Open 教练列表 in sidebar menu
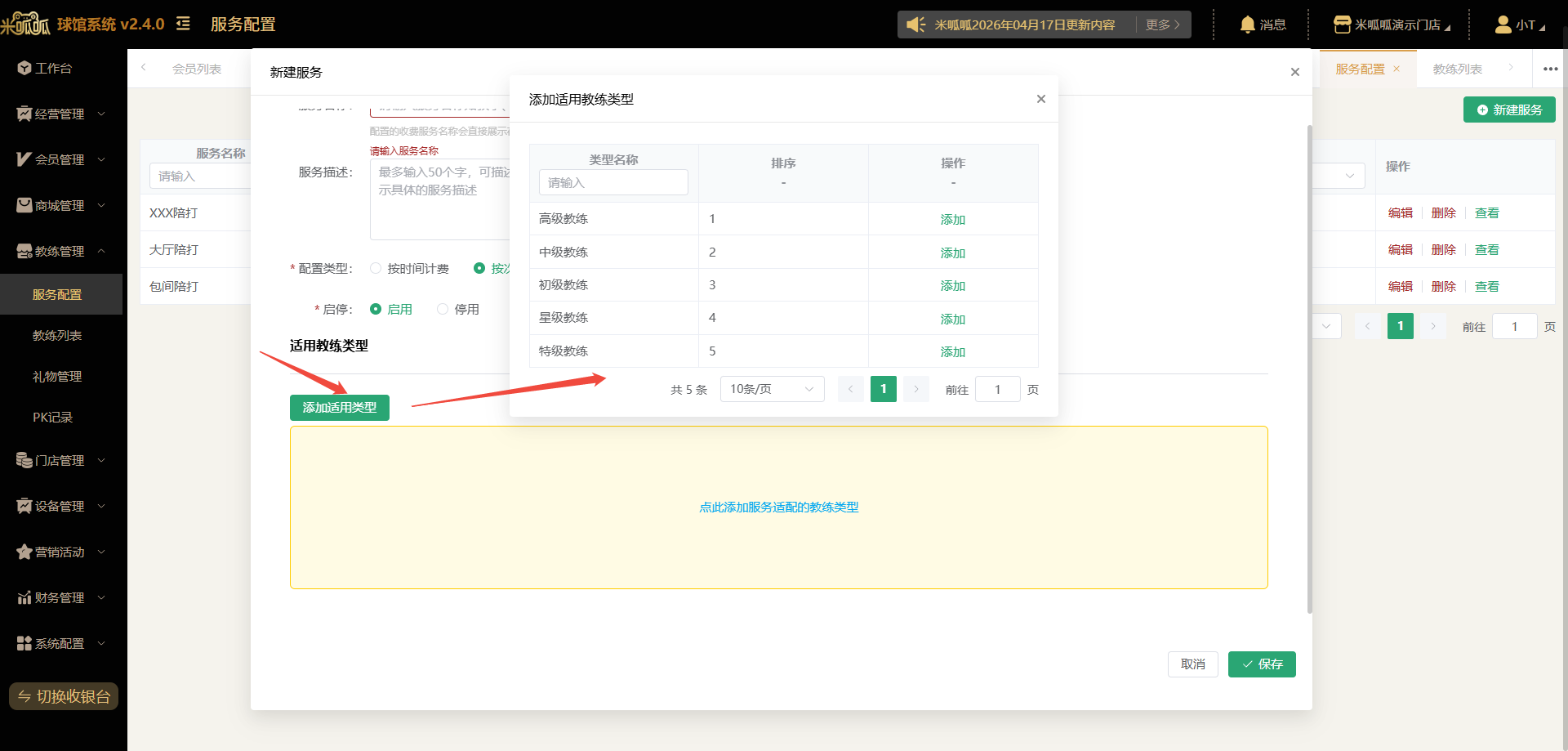This screenshot has width=1568, height=751. 57,335
